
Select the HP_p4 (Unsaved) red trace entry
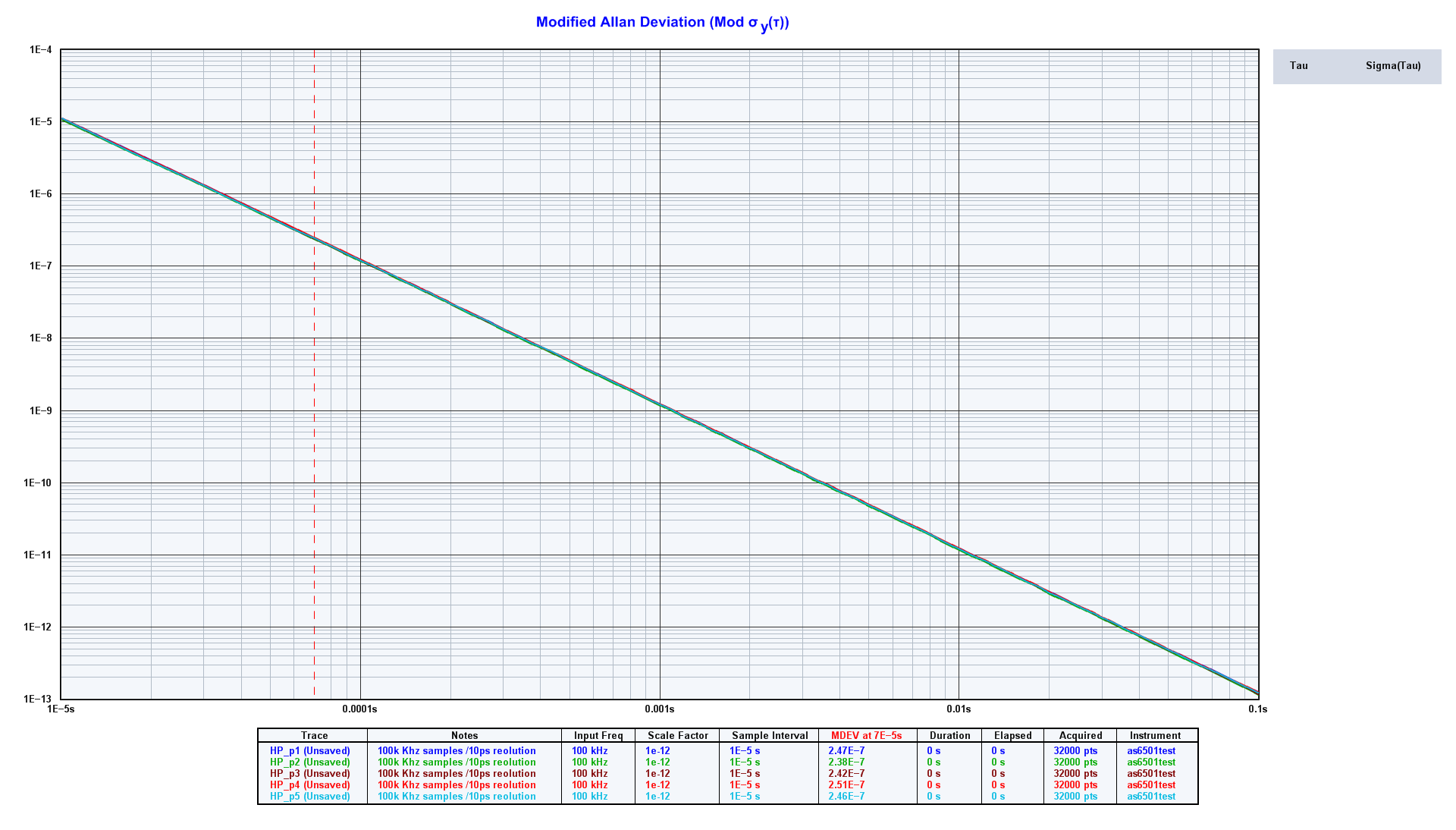309,785
